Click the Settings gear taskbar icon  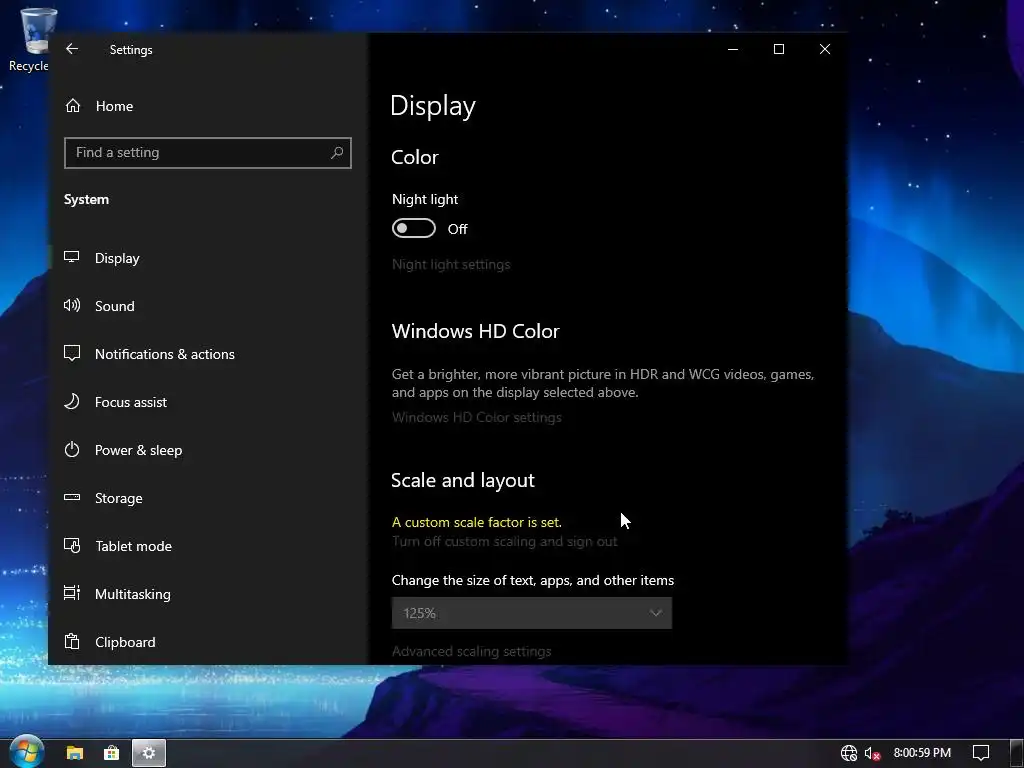point(149,753)
